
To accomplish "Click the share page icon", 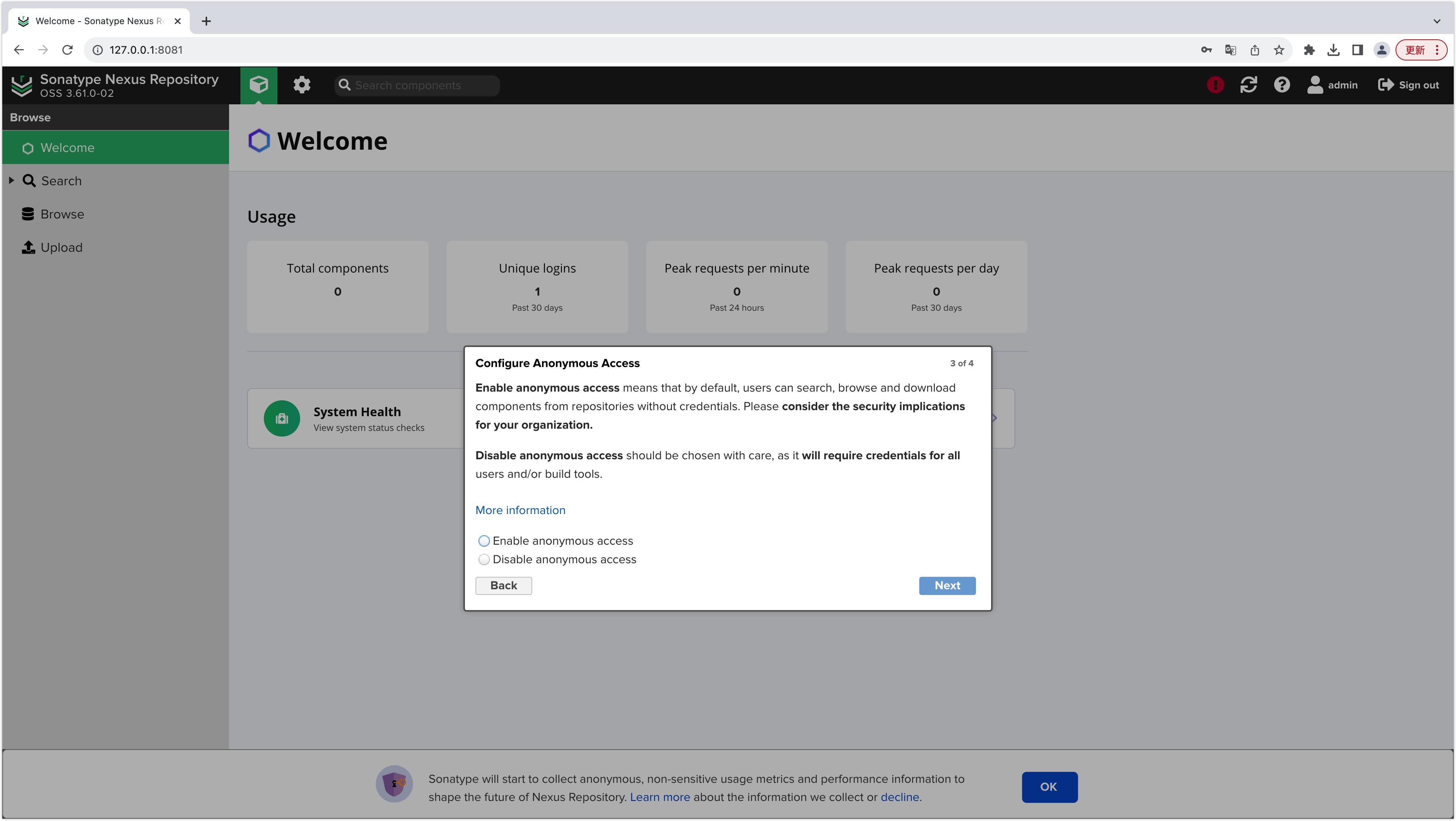I will point(1255,50).
